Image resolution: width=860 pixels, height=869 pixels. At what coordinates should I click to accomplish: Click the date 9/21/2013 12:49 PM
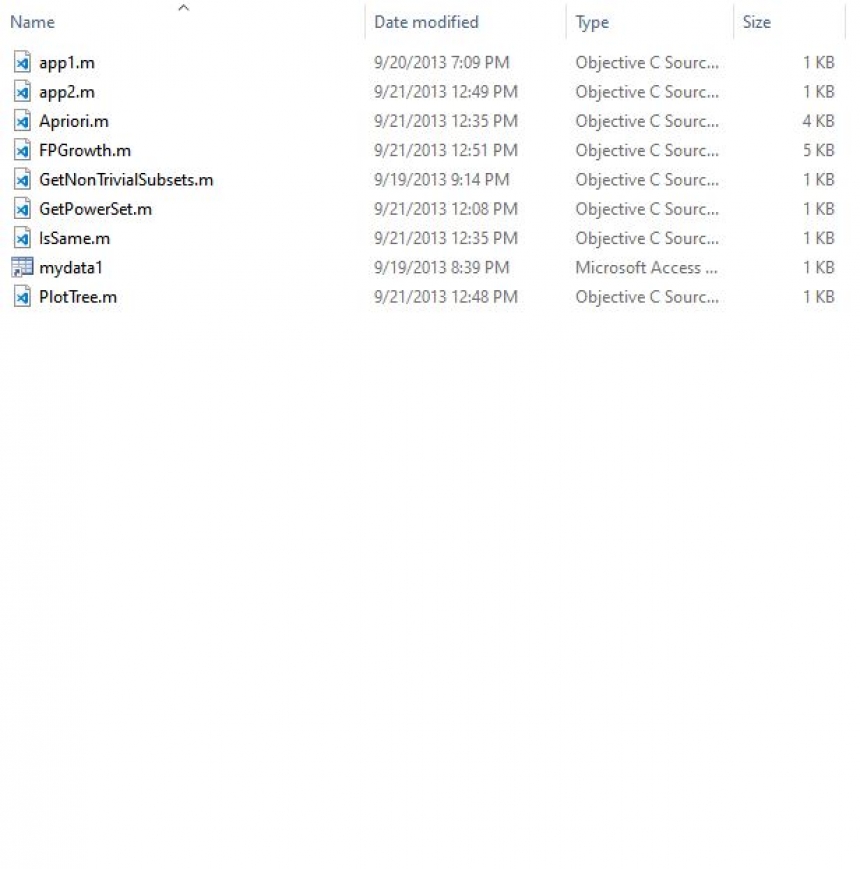(446, 91)
